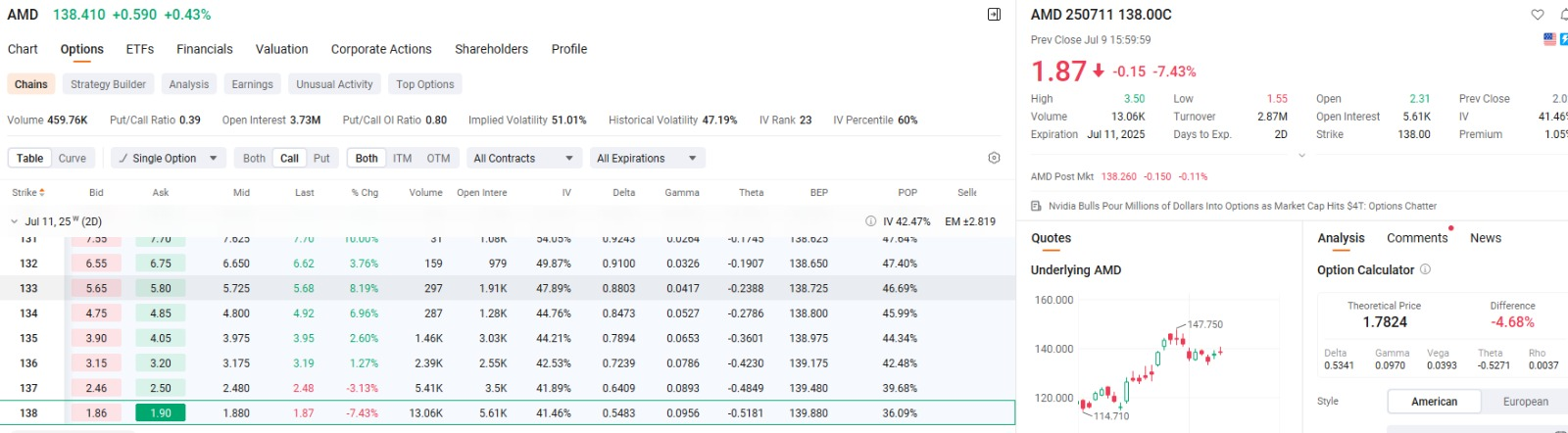
Task: Switch to the Comments tab
Action: 1416,238
